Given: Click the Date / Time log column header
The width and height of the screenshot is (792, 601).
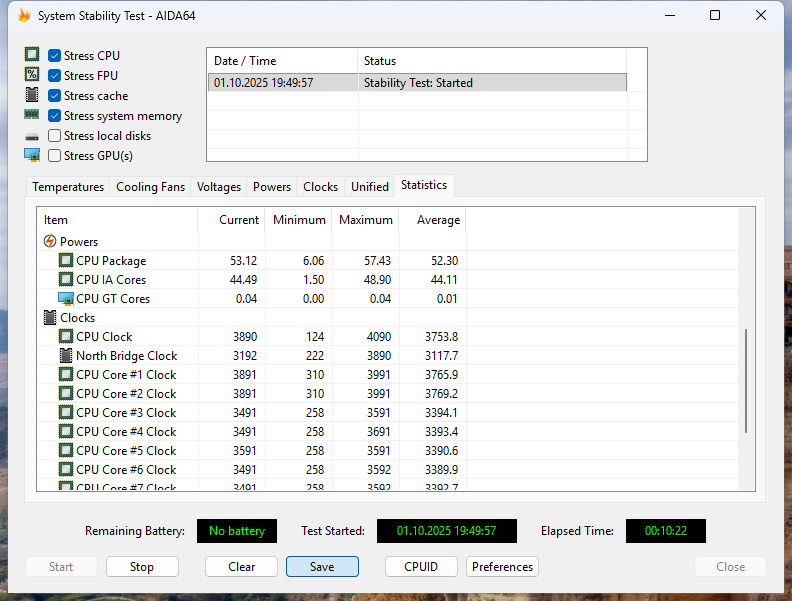Looking at the screenshot, I should pos(283,61).
